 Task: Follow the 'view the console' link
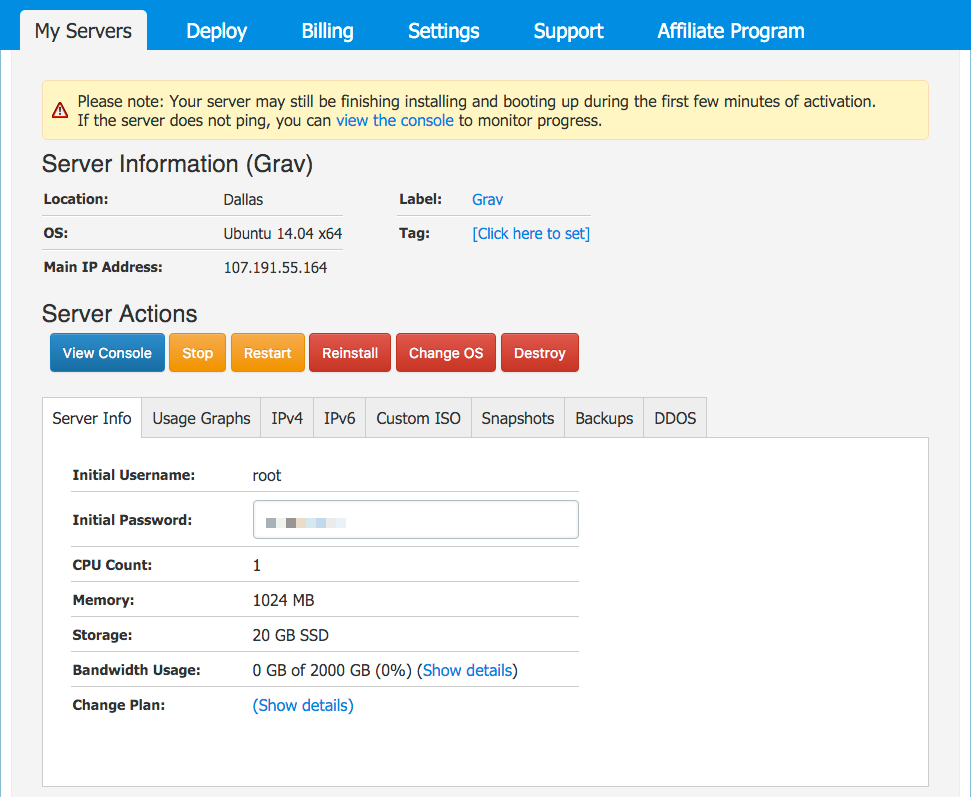coord(395,121)
